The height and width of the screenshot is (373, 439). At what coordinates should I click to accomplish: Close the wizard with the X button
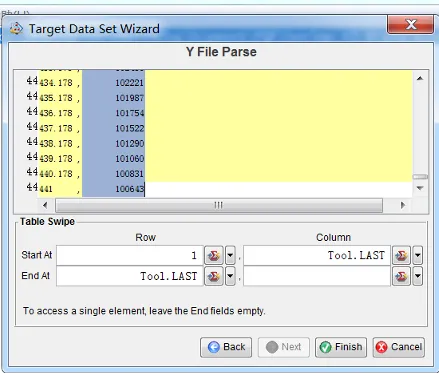(x=411, y=24)
